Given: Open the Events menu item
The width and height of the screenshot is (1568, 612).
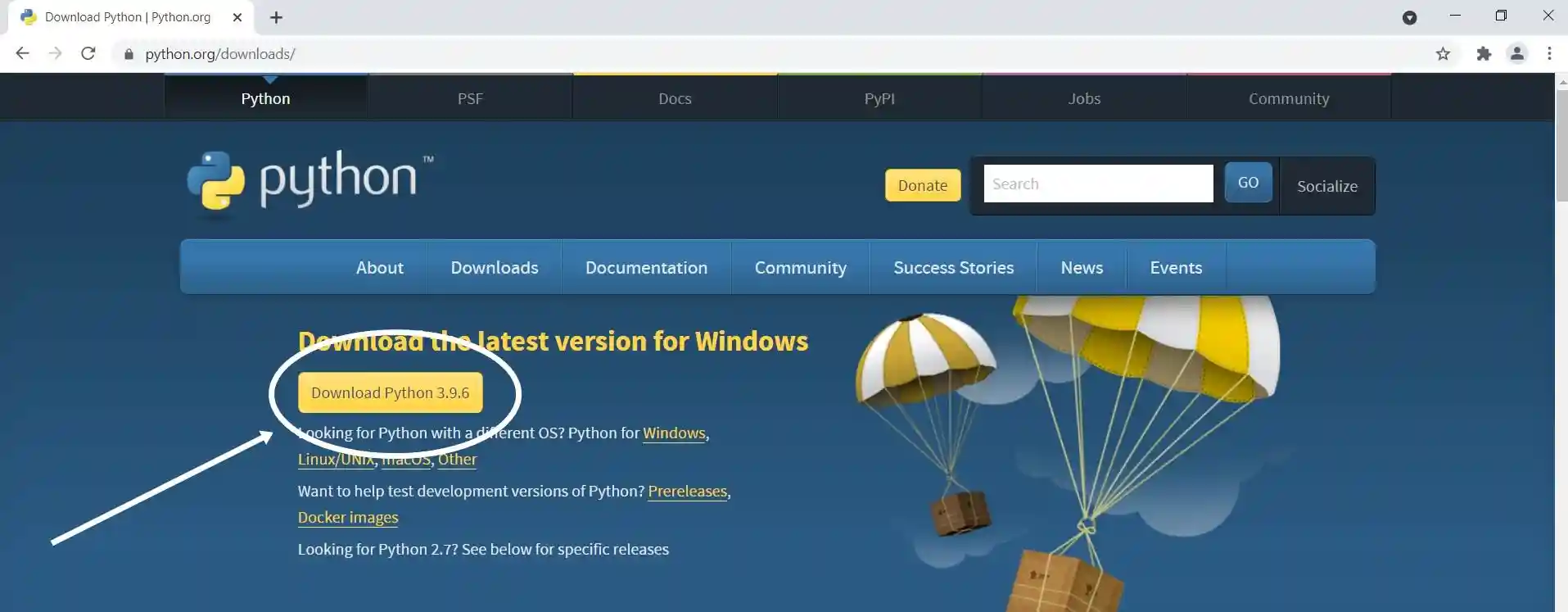Looking at the screenshot, I should (1176, 268).
